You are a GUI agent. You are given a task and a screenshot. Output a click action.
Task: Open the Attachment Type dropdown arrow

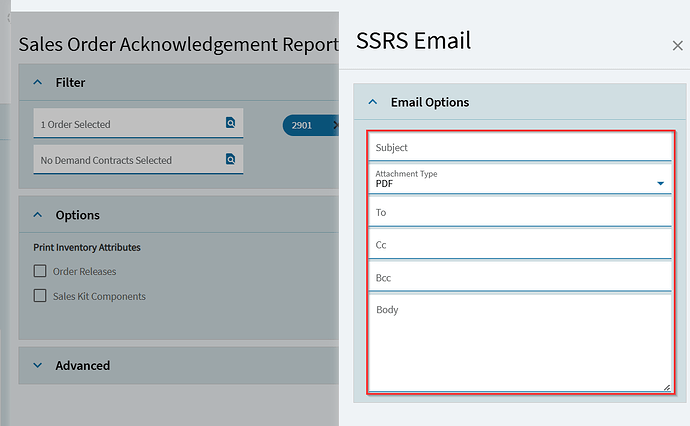(x=660, y=183)
